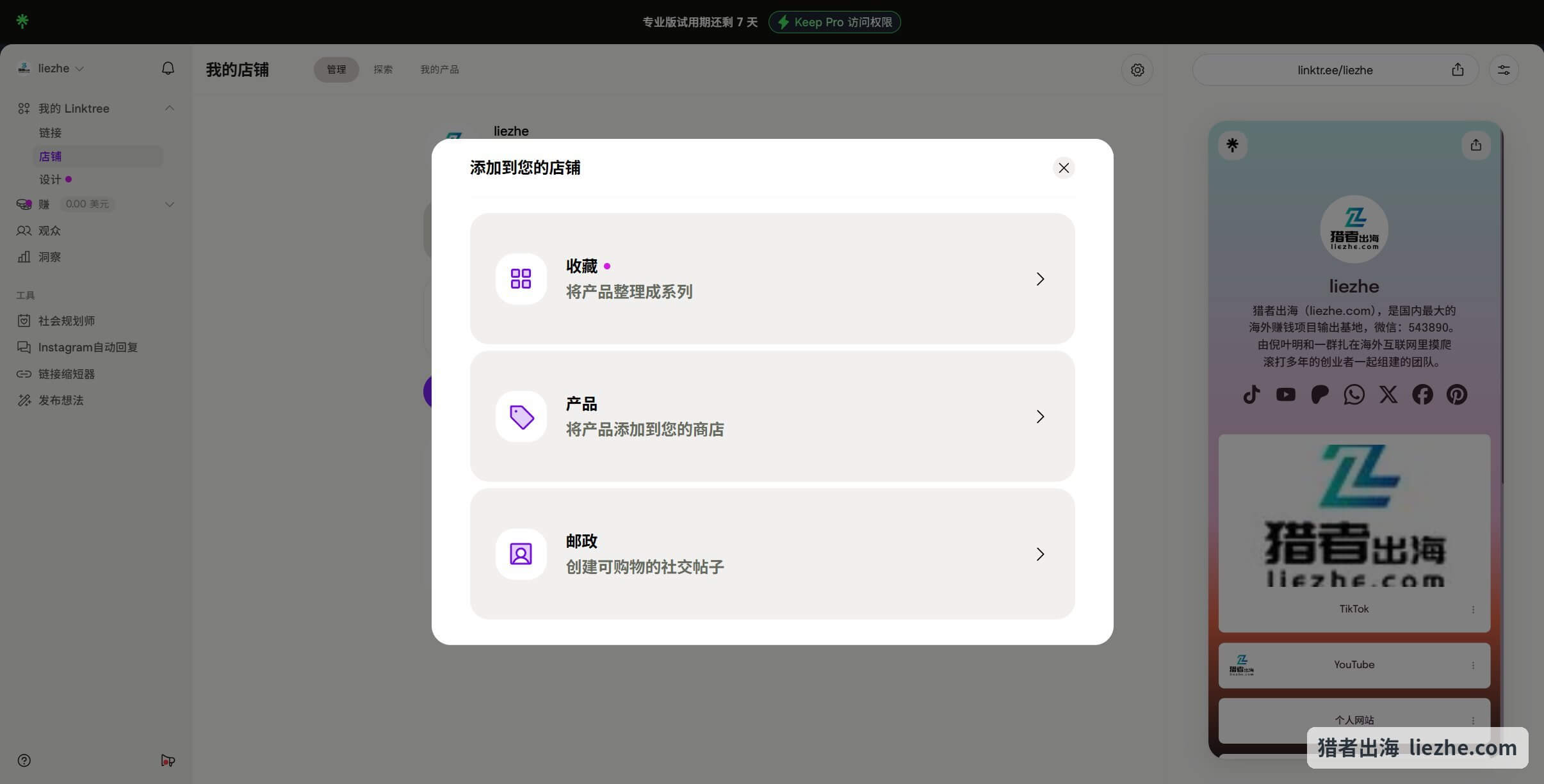Open the sliders customization icon beside URL bar
The width and height of the screenshot is (1544, 784).
coord(1504,70)
